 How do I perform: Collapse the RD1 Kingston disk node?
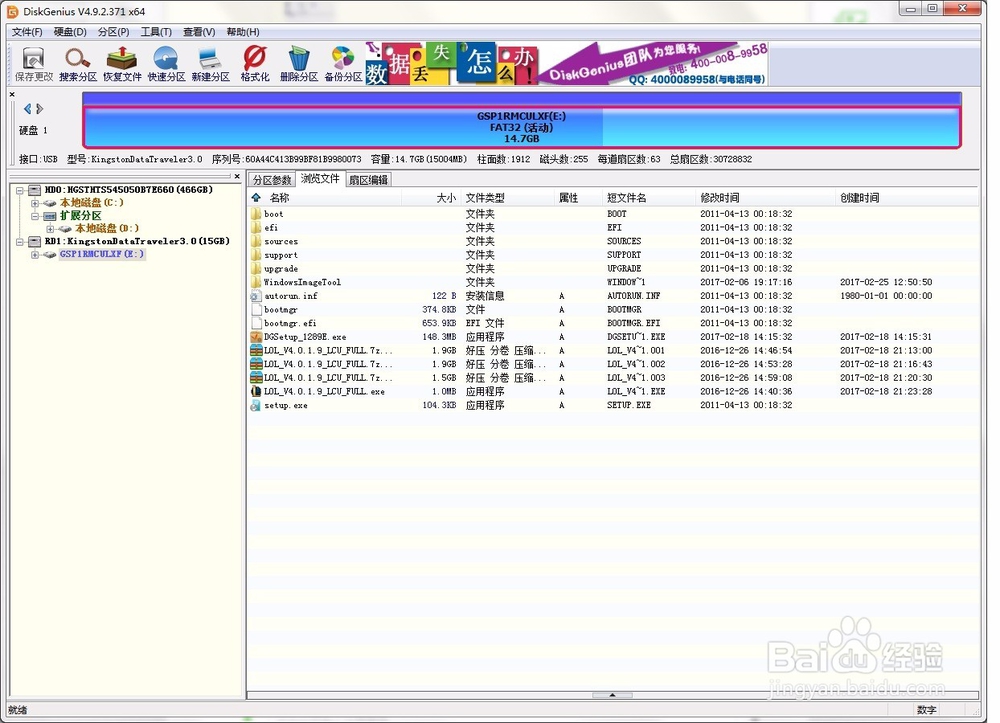(x=20, y=242)
